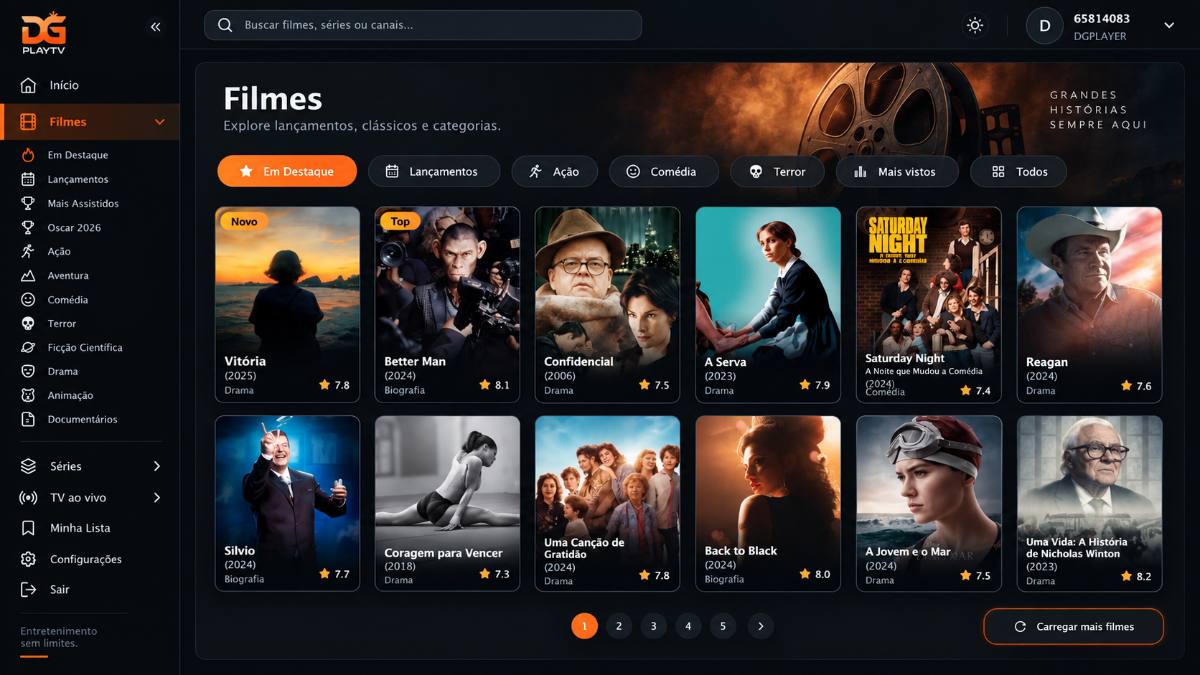
Task: Click the 65814083 account number
Action: [x=1101, y=18]
